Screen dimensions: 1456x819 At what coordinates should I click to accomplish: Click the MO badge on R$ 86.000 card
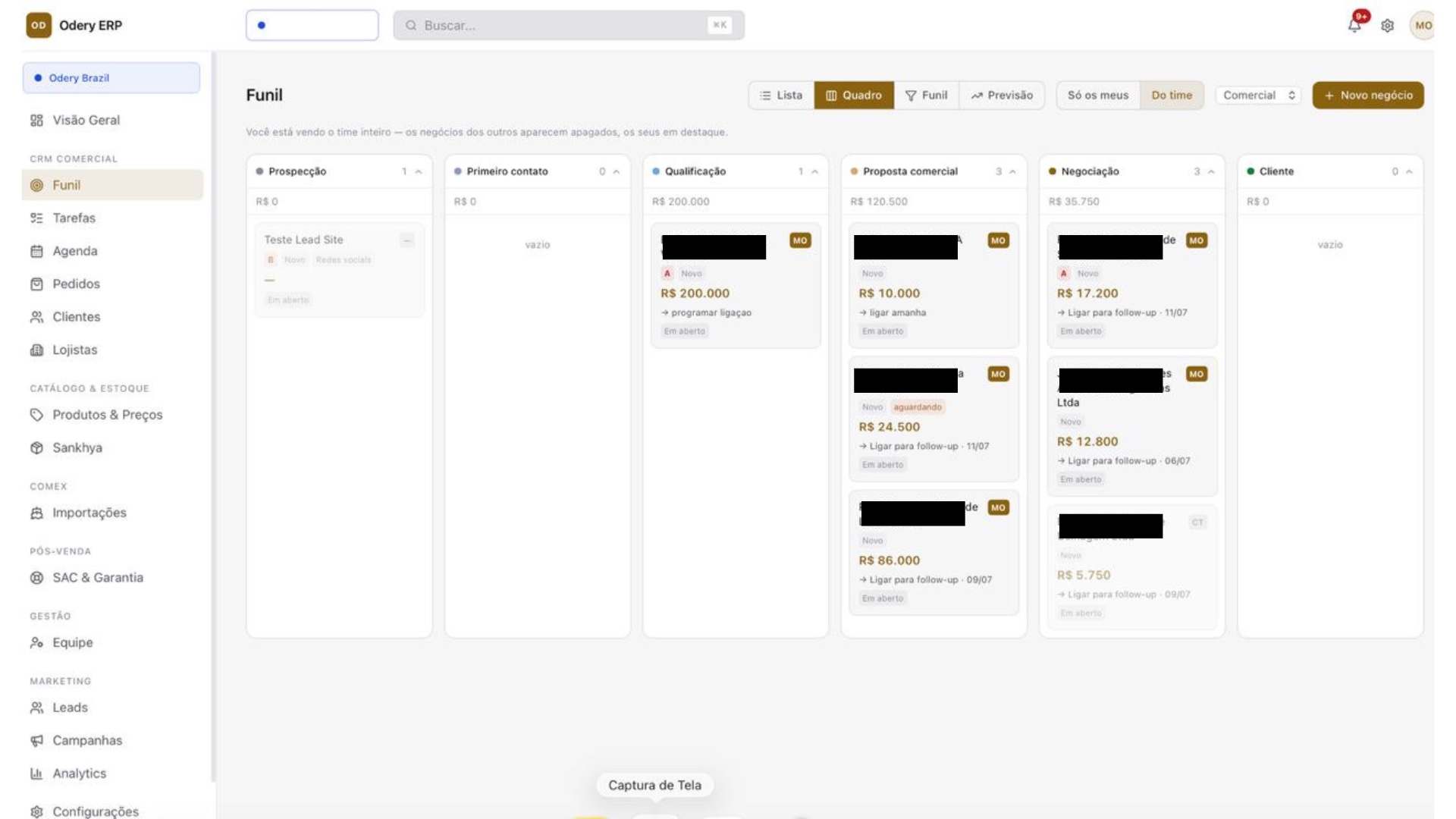[998, 507]
